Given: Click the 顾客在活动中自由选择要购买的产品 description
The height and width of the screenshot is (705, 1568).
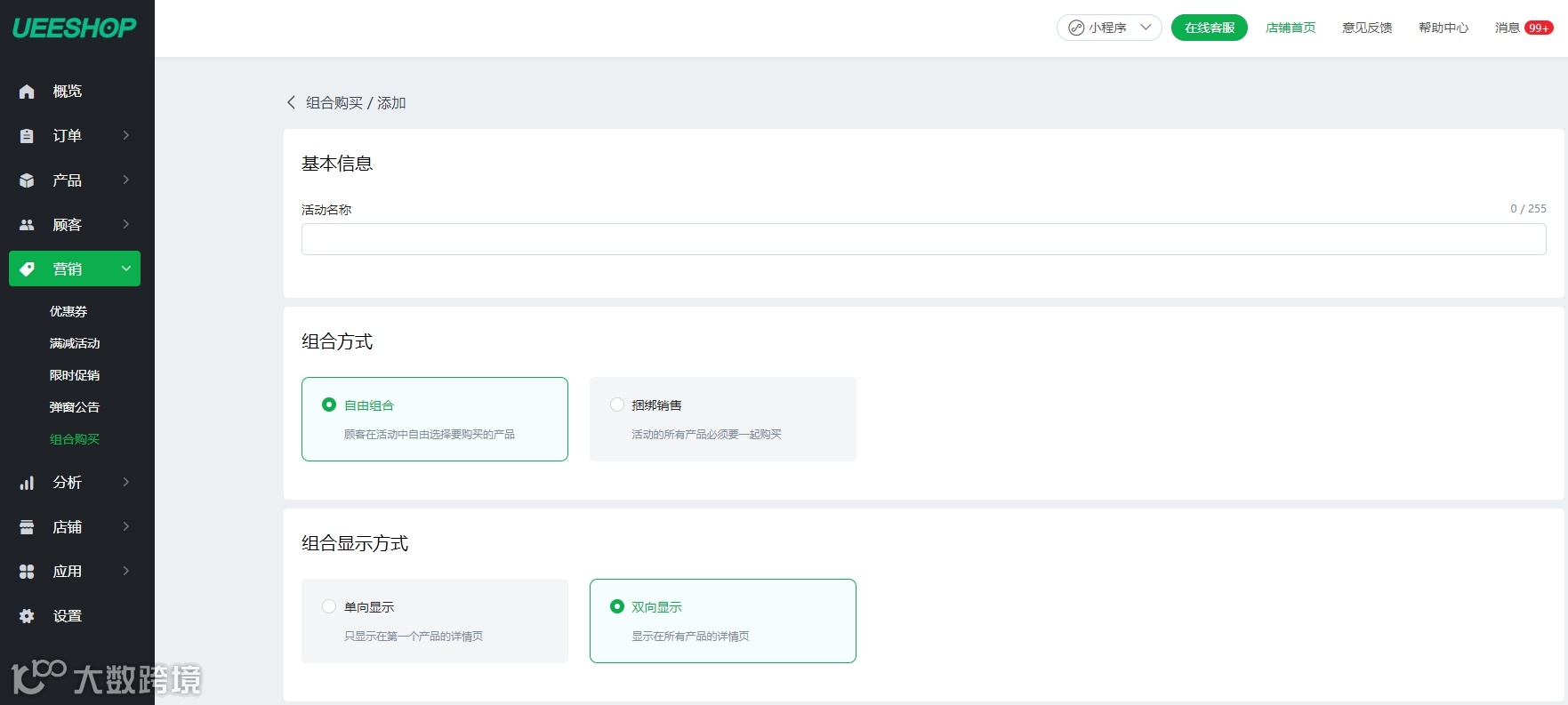Looking at the screenshot, I should click(x=430, y=434).
